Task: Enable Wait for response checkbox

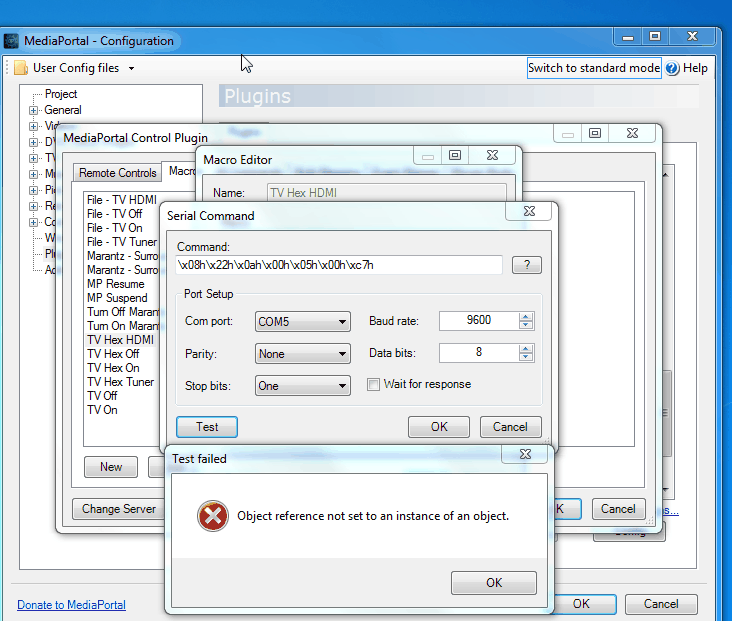Action: coord(374,384)
